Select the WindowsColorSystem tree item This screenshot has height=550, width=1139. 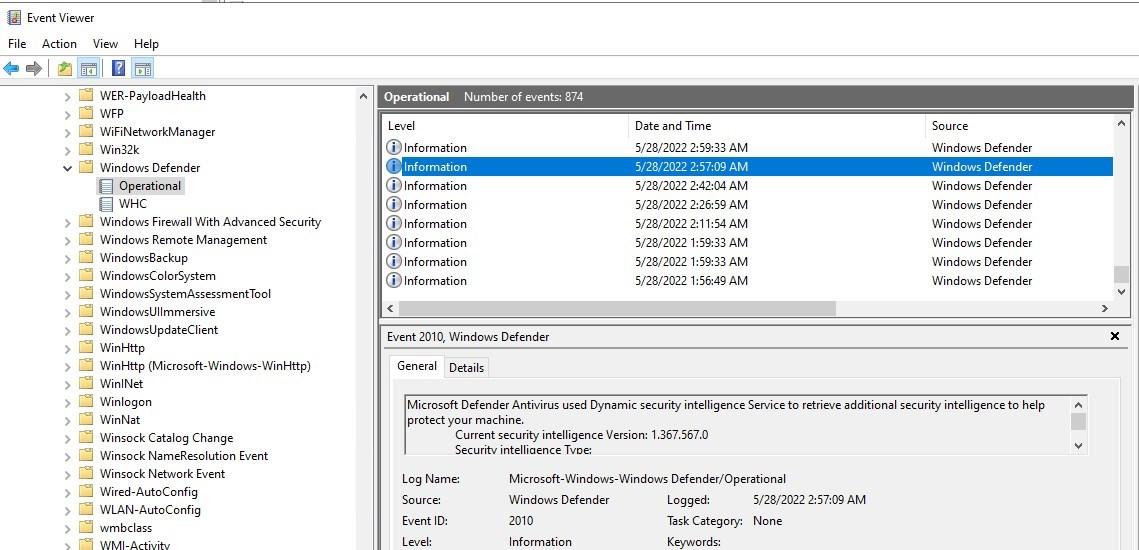click(158, 276)
